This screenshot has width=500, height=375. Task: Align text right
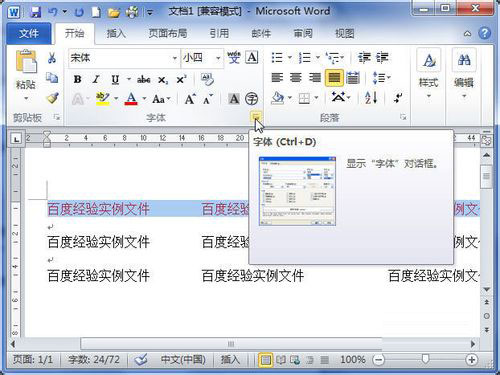[314, 78]
